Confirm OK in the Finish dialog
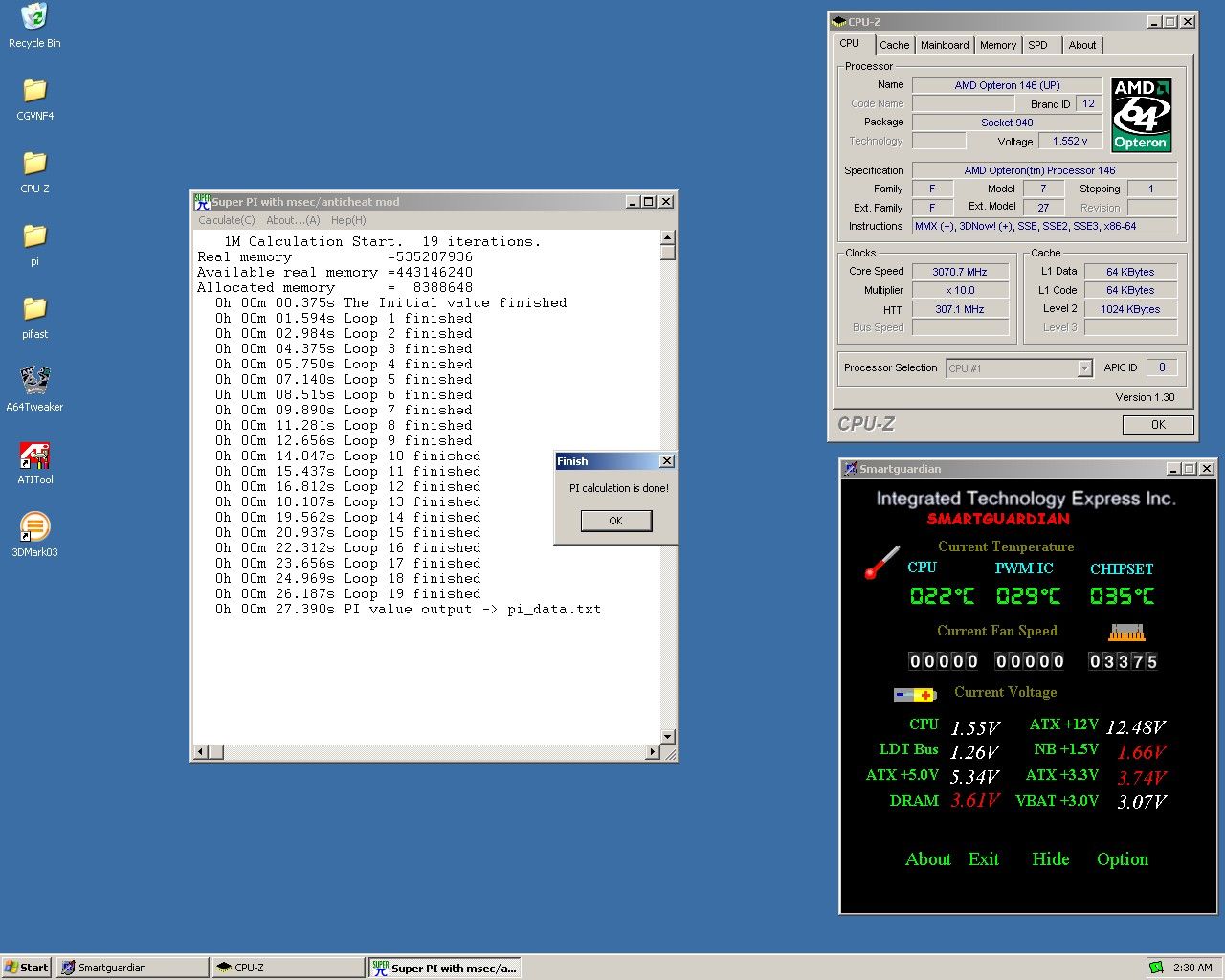 tap(616, 521)
